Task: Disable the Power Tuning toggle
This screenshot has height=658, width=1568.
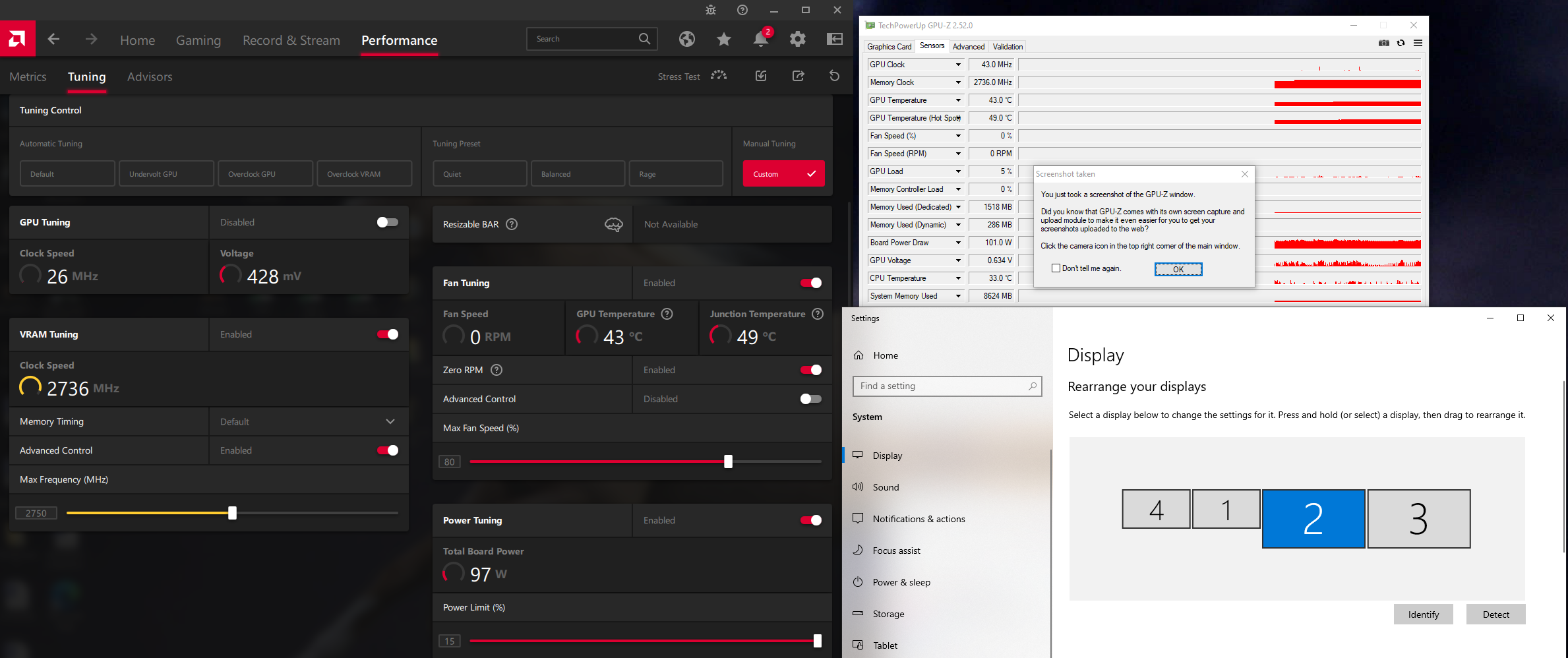Action: coord(811,520)
